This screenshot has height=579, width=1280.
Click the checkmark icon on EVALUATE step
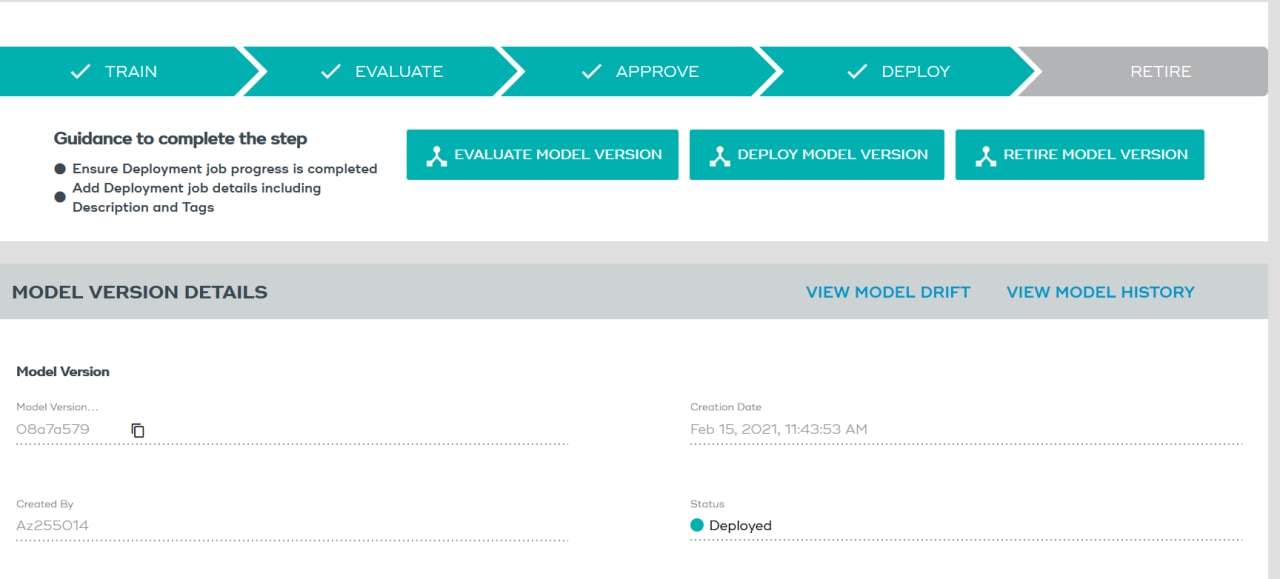(330, 71)
